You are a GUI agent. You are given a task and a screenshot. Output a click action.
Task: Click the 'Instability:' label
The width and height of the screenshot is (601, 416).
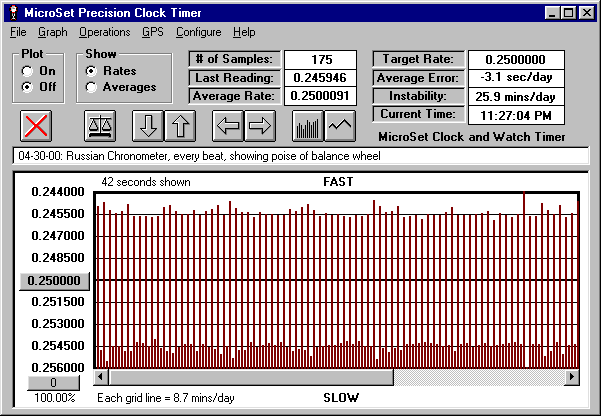tap(418, 96)
